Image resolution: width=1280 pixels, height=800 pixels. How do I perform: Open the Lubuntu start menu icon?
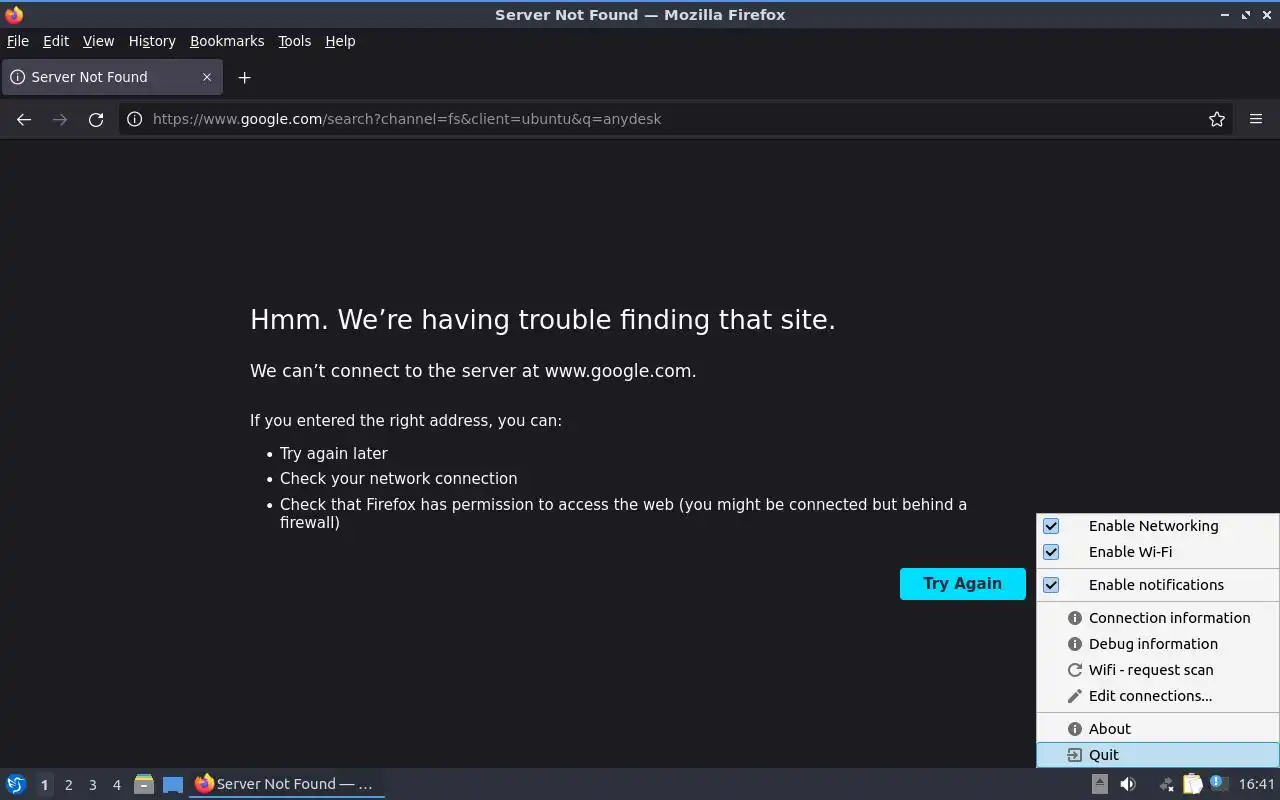[x=16, y=784]
